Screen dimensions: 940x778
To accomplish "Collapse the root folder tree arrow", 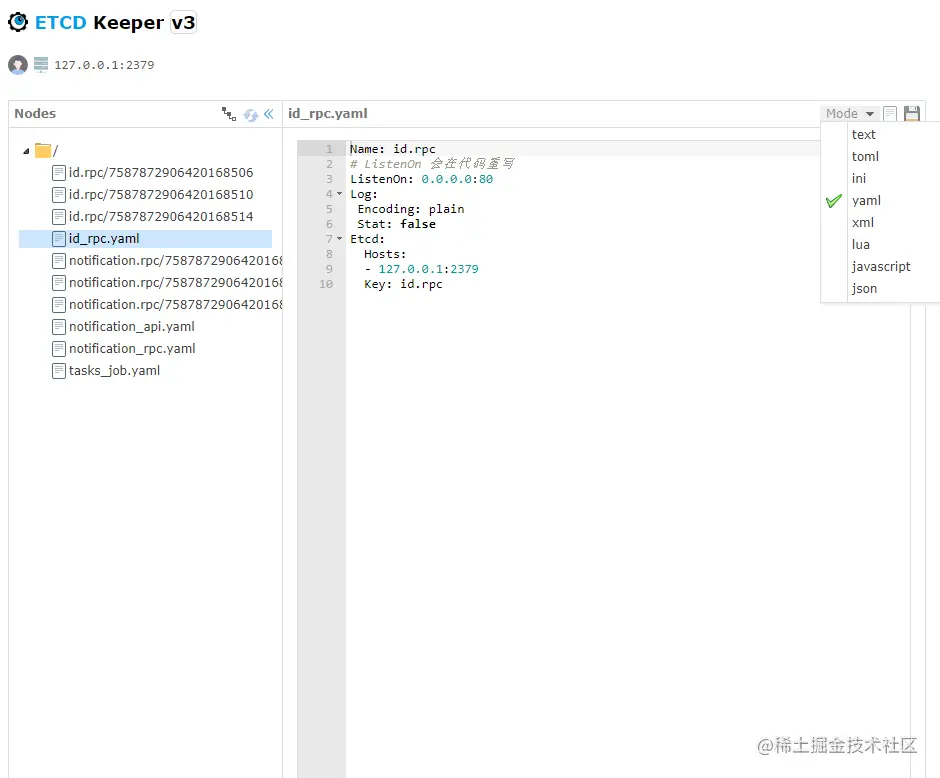I will pos(26,151).
